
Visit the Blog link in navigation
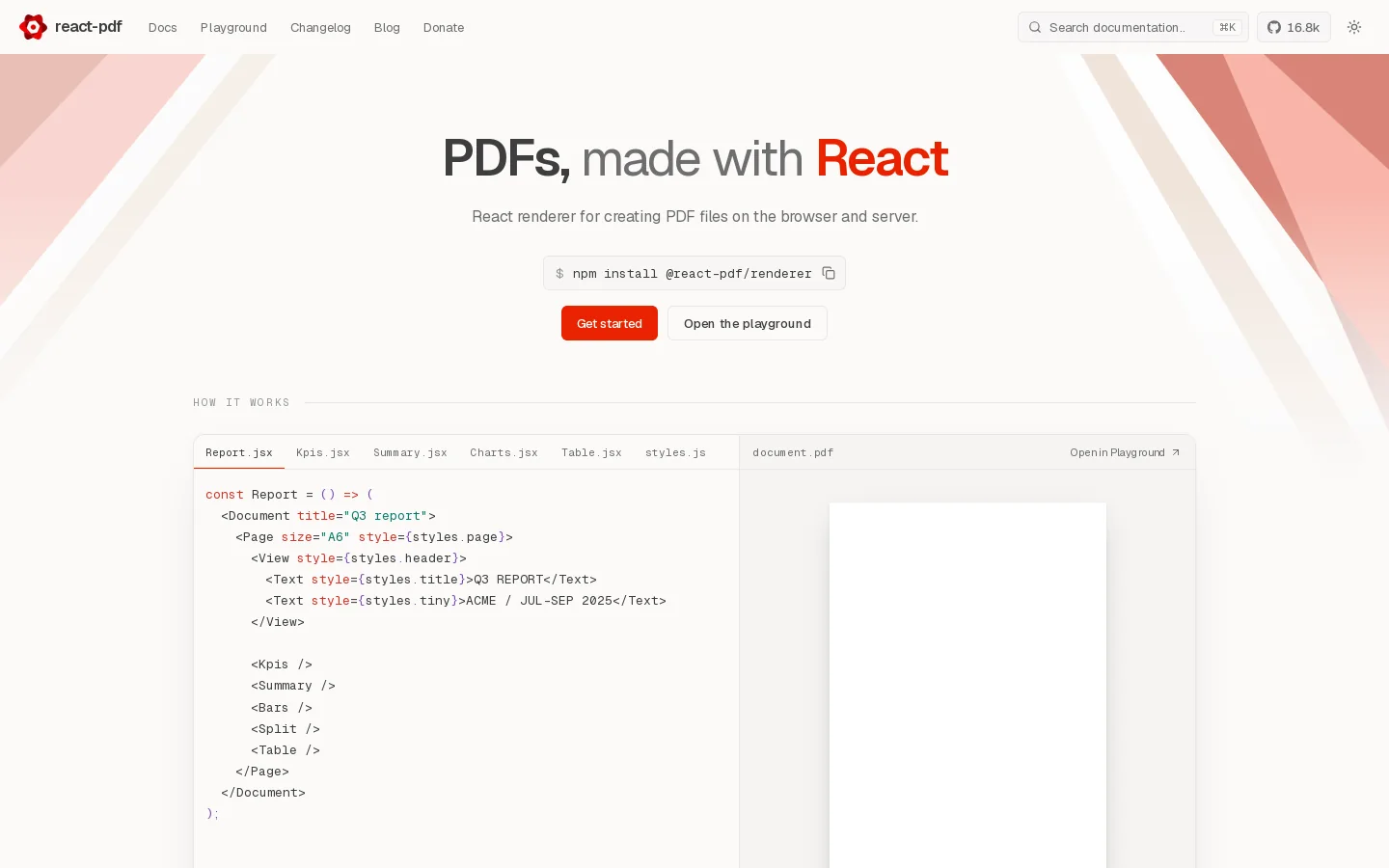click(x=387, y=27)
